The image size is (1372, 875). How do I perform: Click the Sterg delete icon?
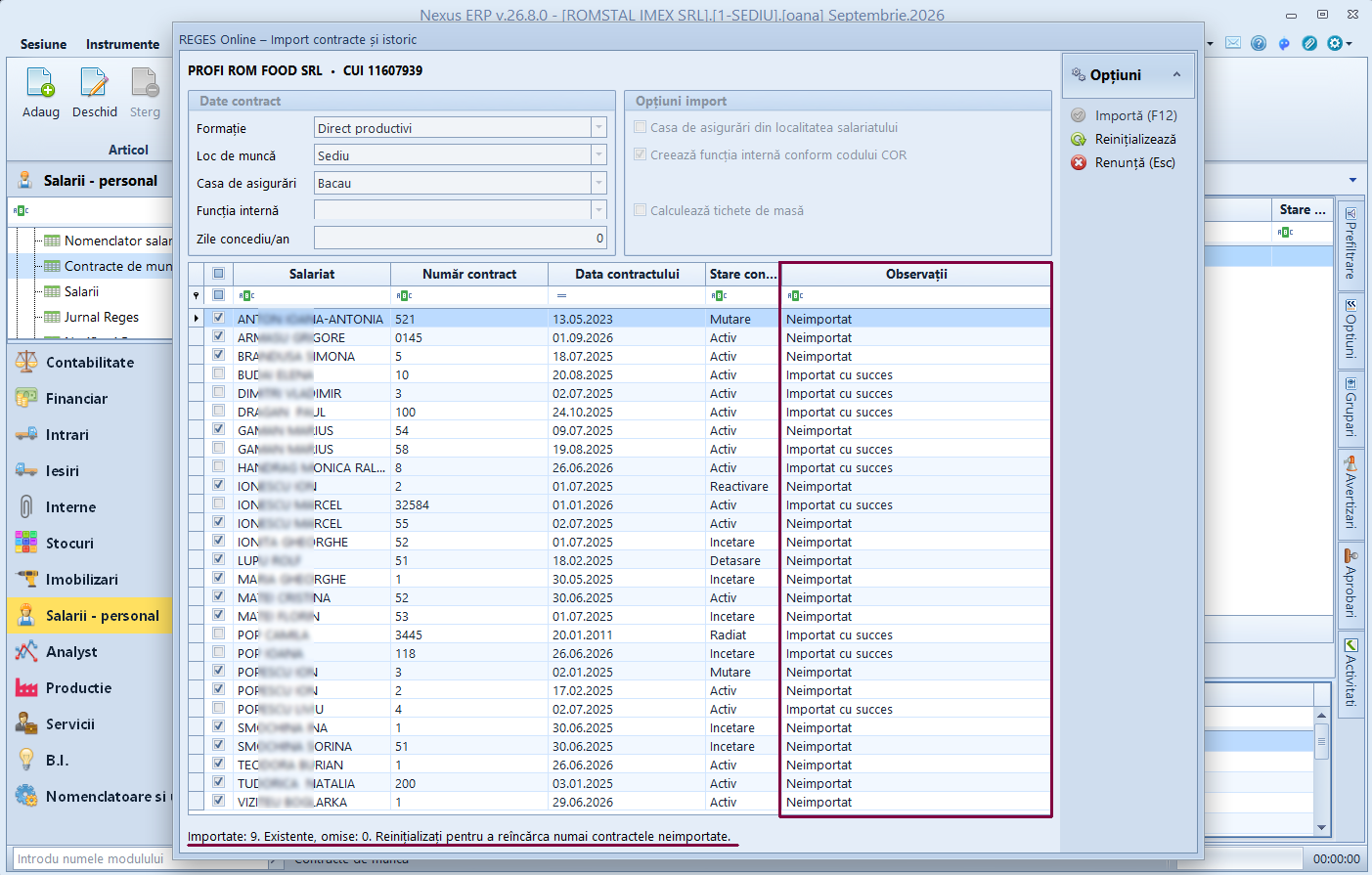[x=145, y=83]
